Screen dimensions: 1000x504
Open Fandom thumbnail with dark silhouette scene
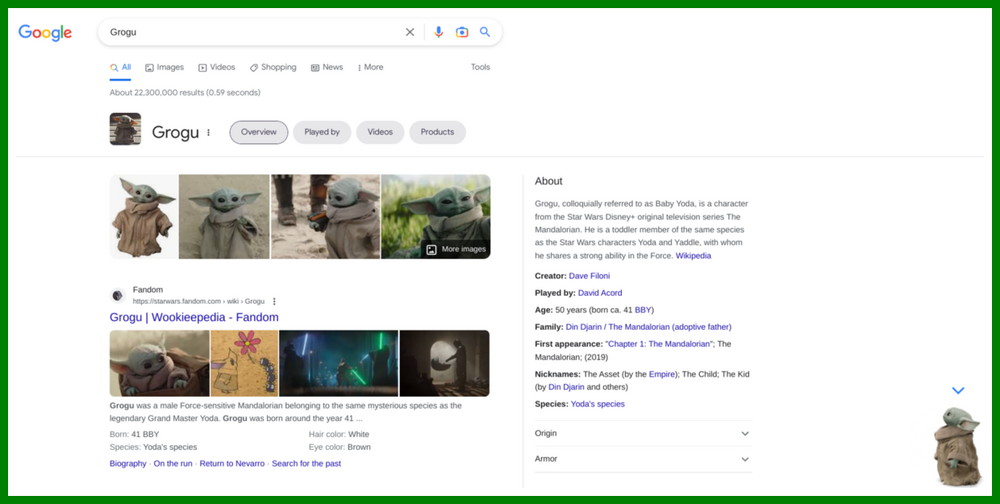point(445,363)
